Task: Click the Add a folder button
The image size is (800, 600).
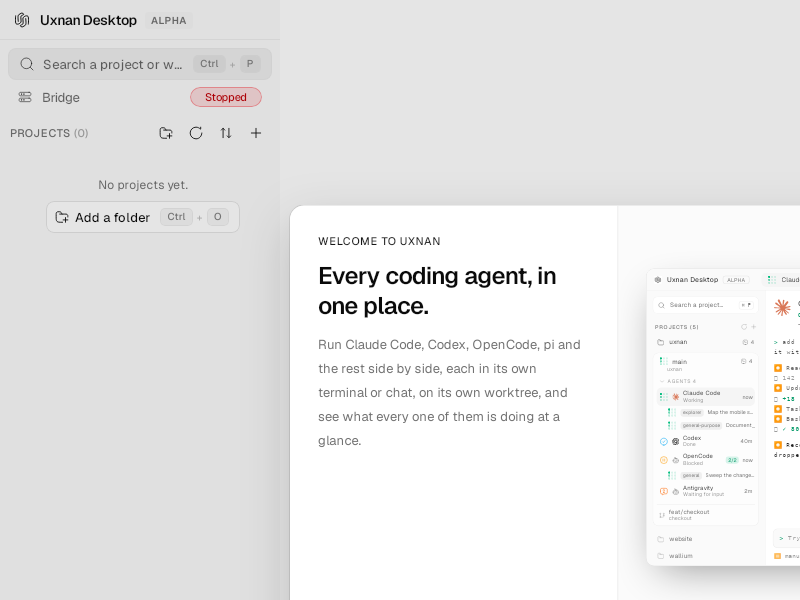Action: (143, 217)
